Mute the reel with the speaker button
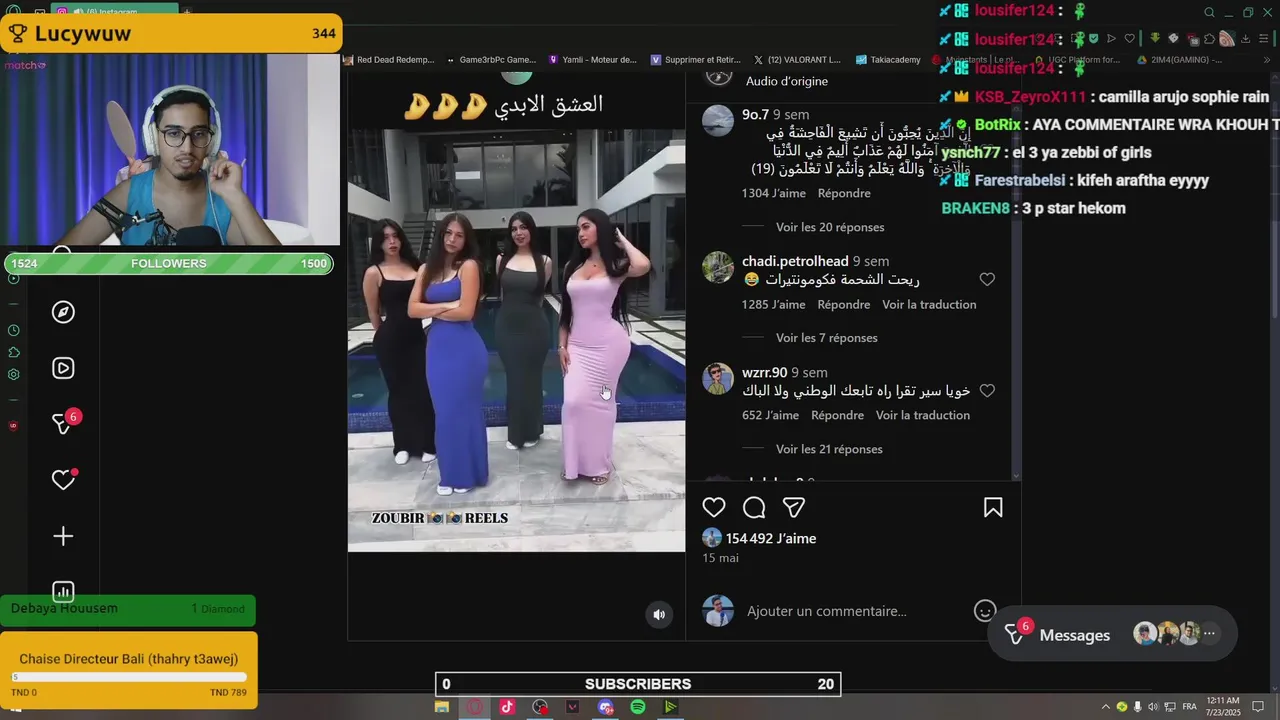This screenshot has width=1280, height=720. 659,615
